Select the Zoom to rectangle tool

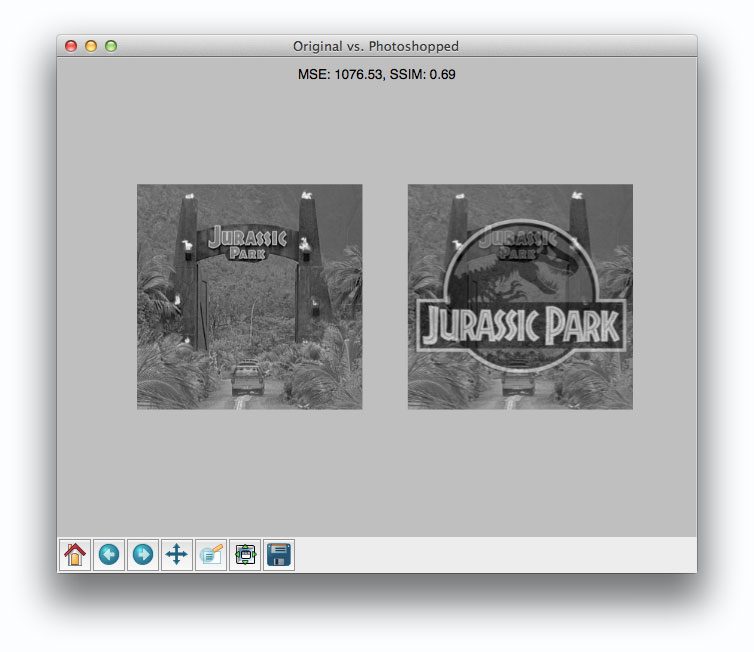point(211,554)
